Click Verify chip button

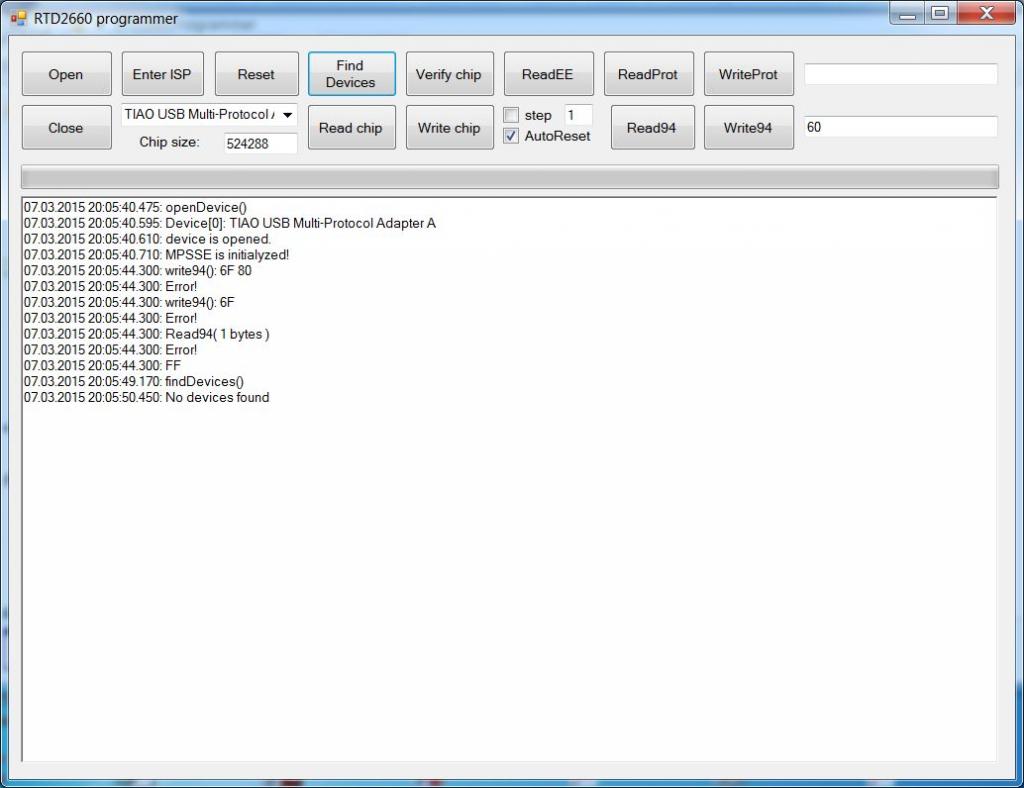(448, 75)
